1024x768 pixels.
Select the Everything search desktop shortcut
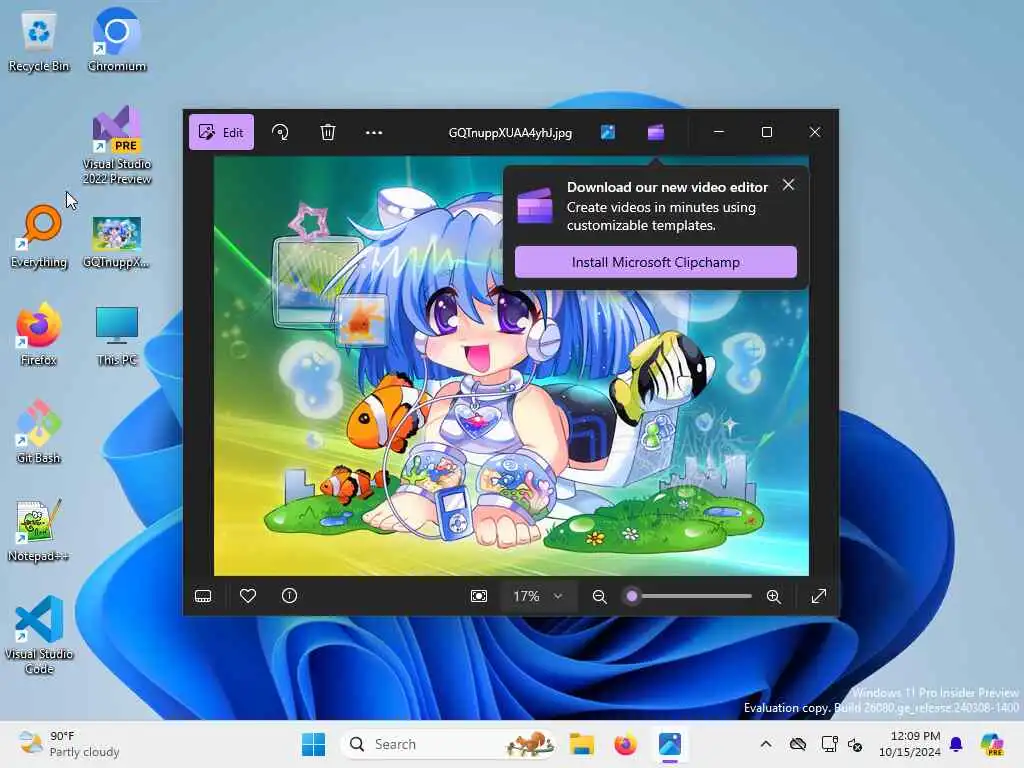[39, 236]
